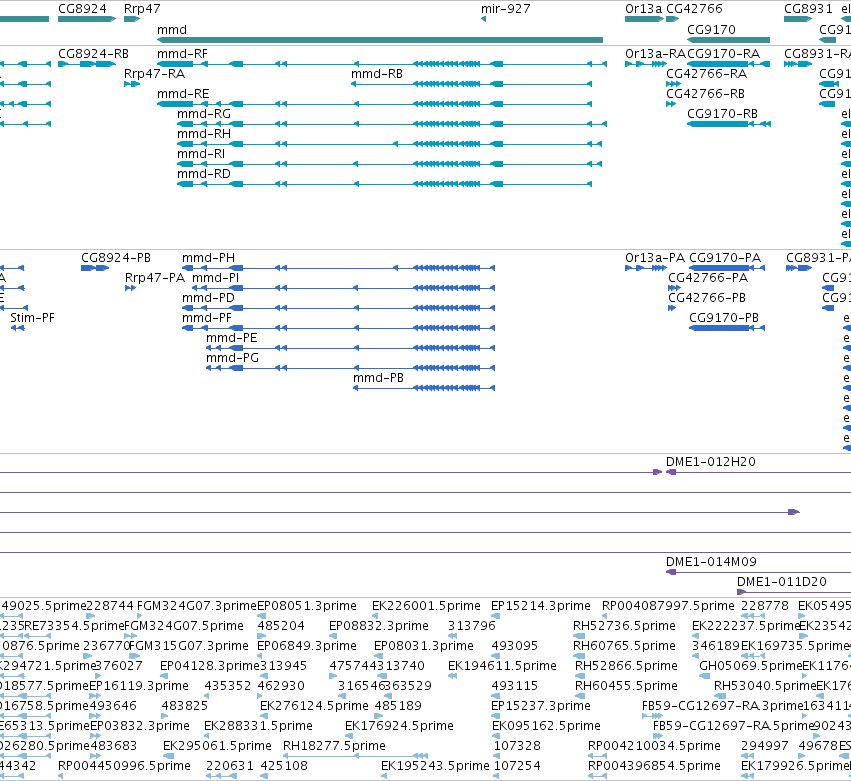The width and height of the screenshot is (851, 781).
Task: Click the EP08832.3prime feature label
Action: point(379,626)
